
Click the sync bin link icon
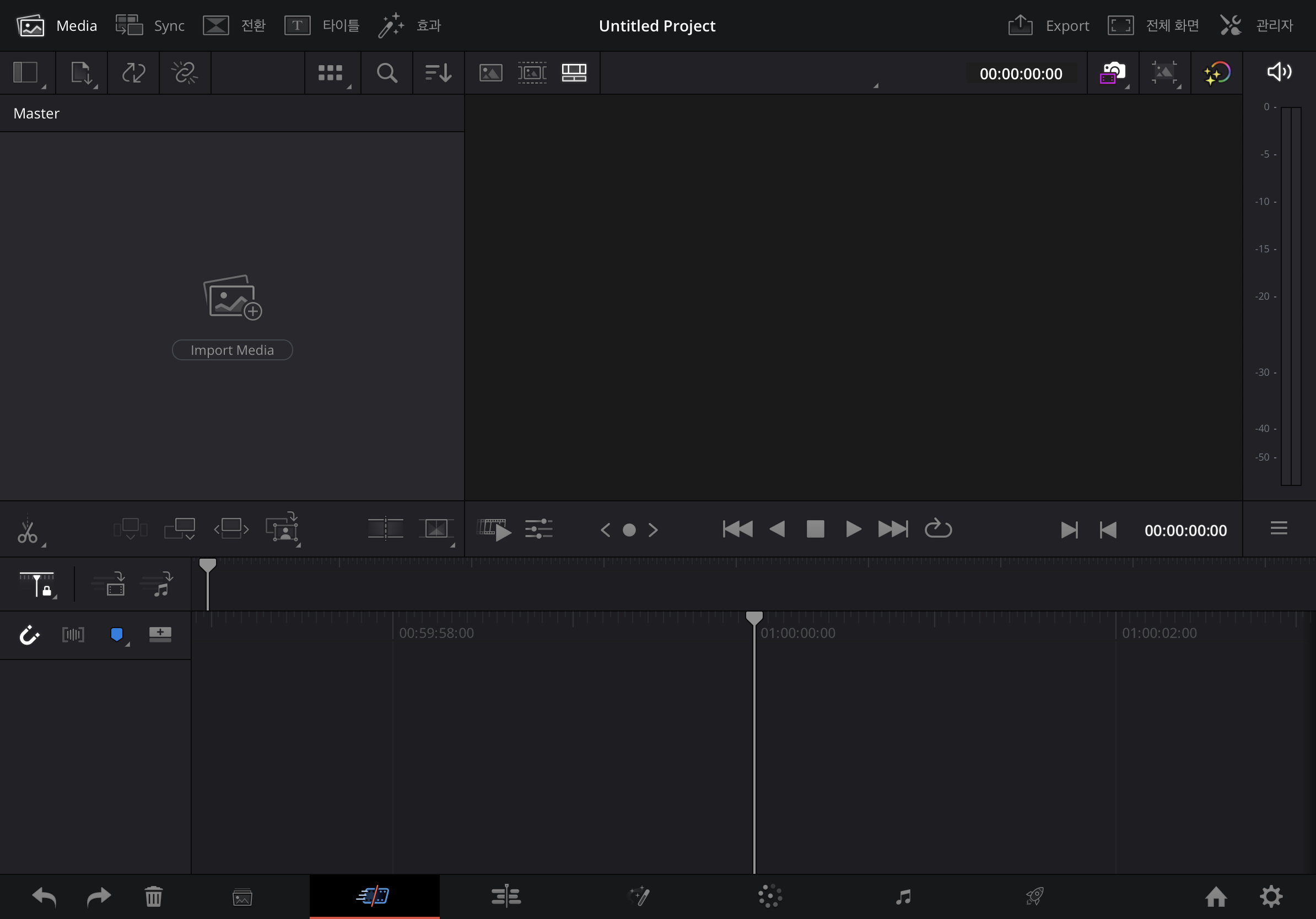pos(185,73)
